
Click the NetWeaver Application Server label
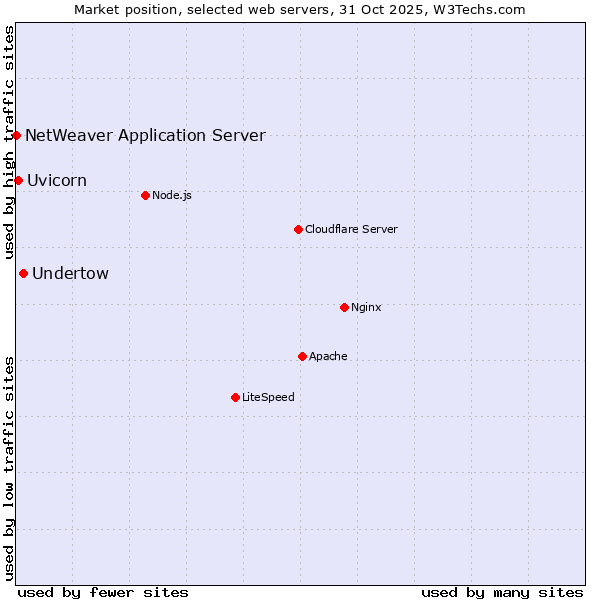click(145, 135)
